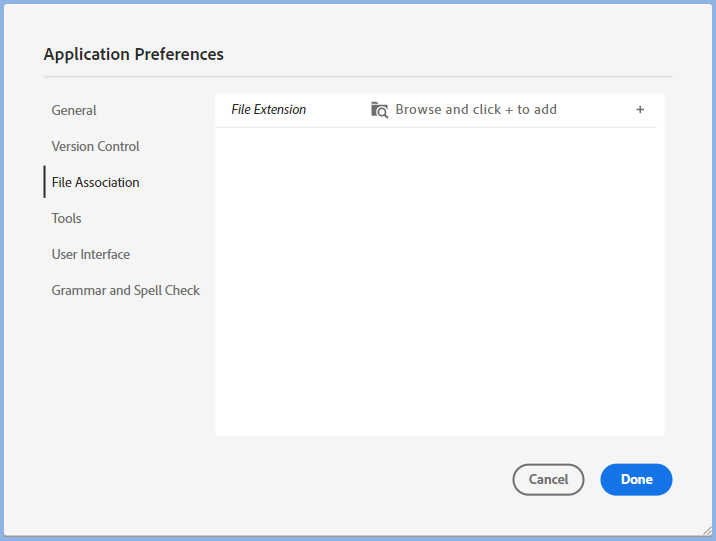Click blank footer area left of Cancel
Viewport: 716px width, 541px height.
pos(300,480)
